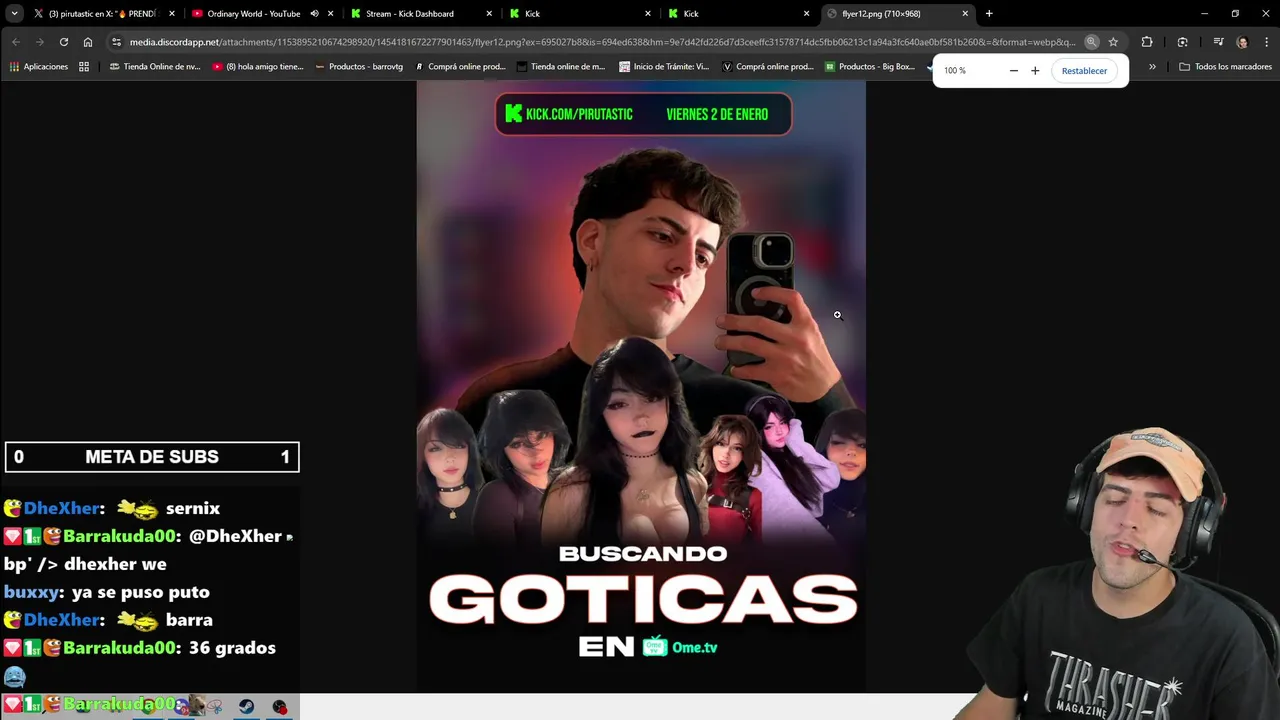Increase zoom with the plus button
1280x720 pixels.
(1035, 71)
